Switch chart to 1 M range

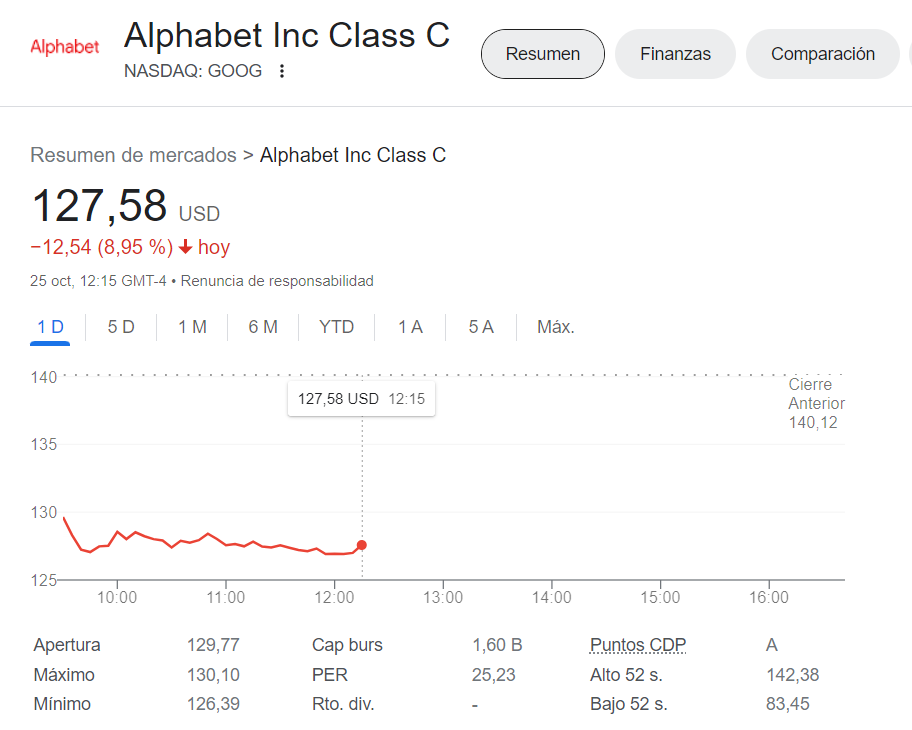click(192, 327)
